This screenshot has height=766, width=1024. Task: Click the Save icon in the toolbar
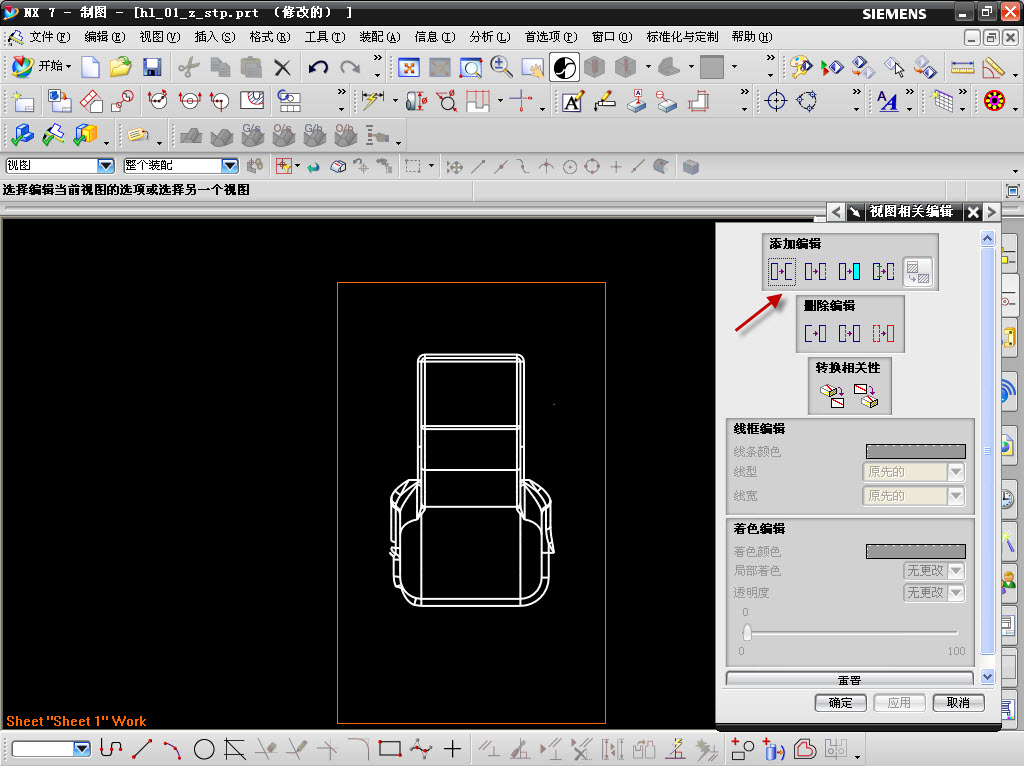[x=152, y=68]
